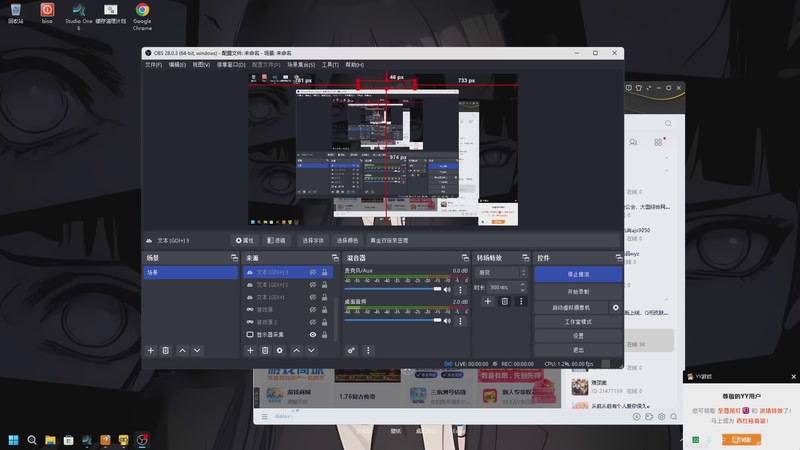Open the Windows Start menu
The image size is (800, 450).
(x=13, y=440)
